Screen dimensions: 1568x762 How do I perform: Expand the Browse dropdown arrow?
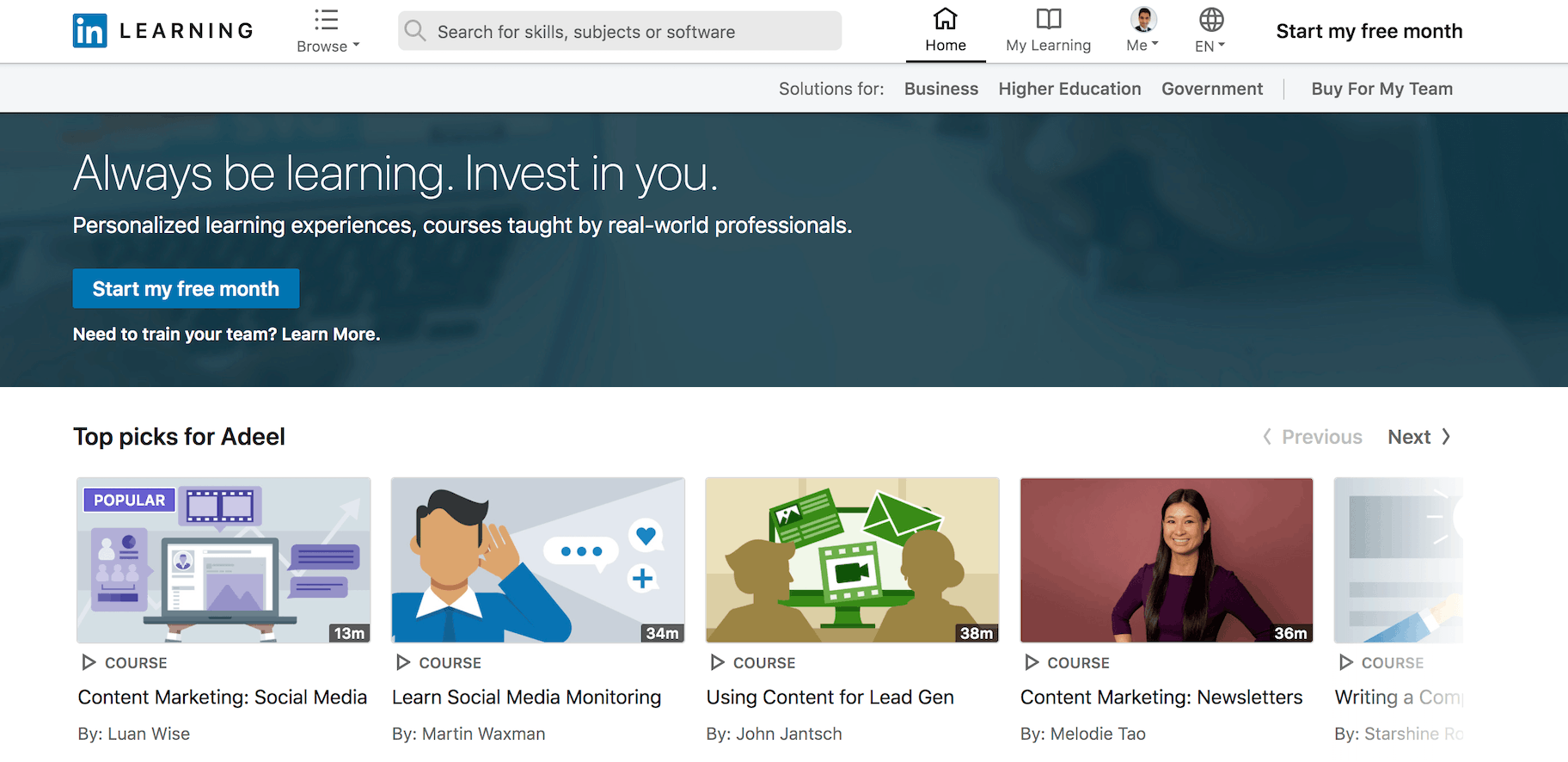click(356, 46)
